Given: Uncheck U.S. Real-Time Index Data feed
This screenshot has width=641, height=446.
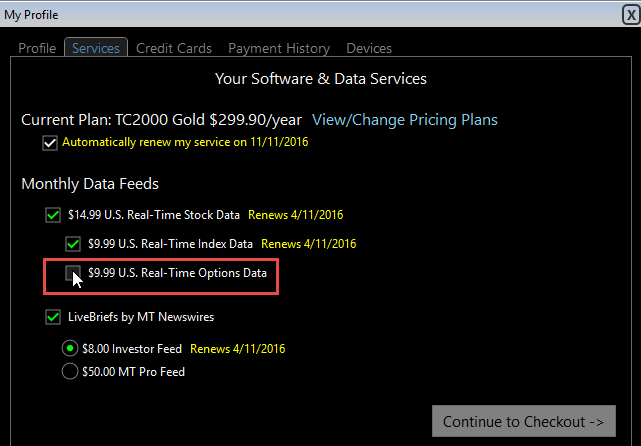Looking at the screenshot, I should [73, 244].
